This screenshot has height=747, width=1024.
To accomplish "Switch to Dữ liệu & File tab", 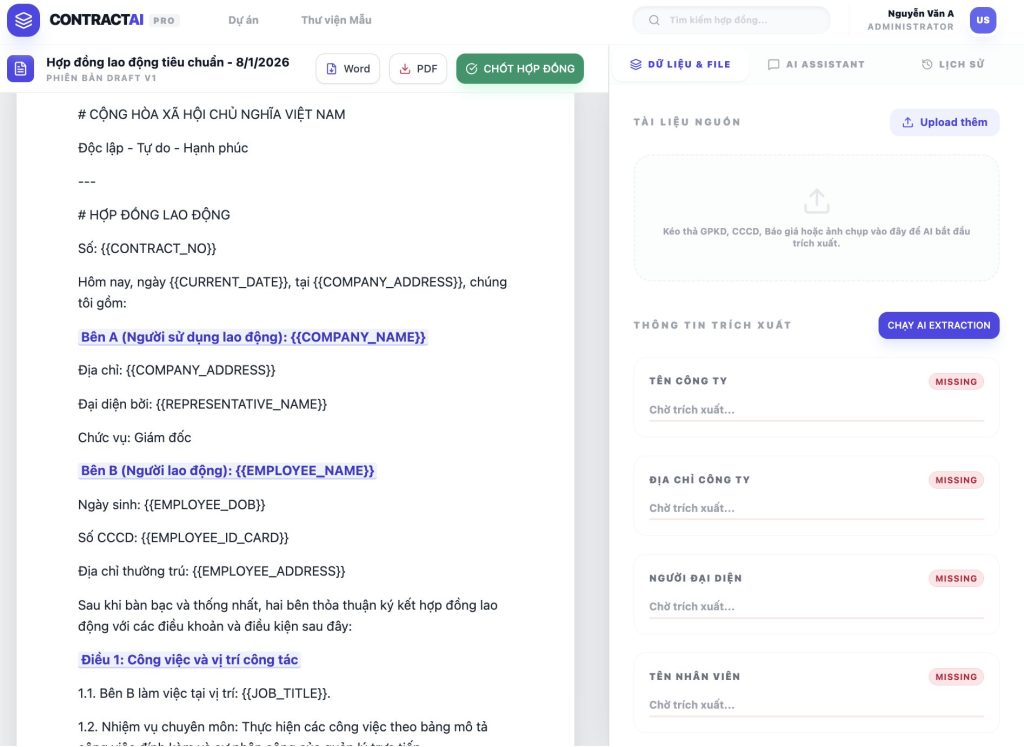I will (x=680, y=64).
